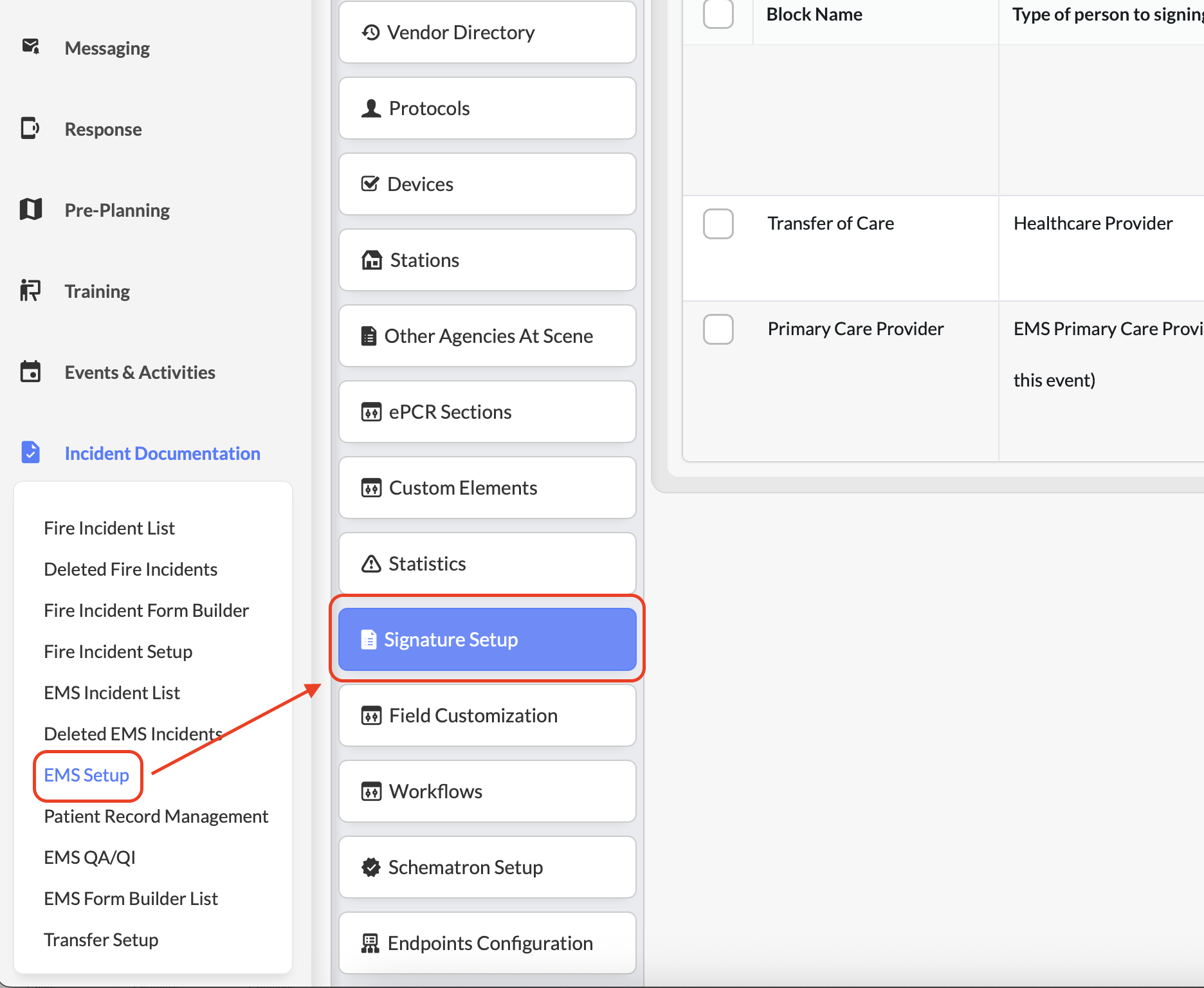
Task: Open EMS Form Builder List link
Action: point(131,899)
